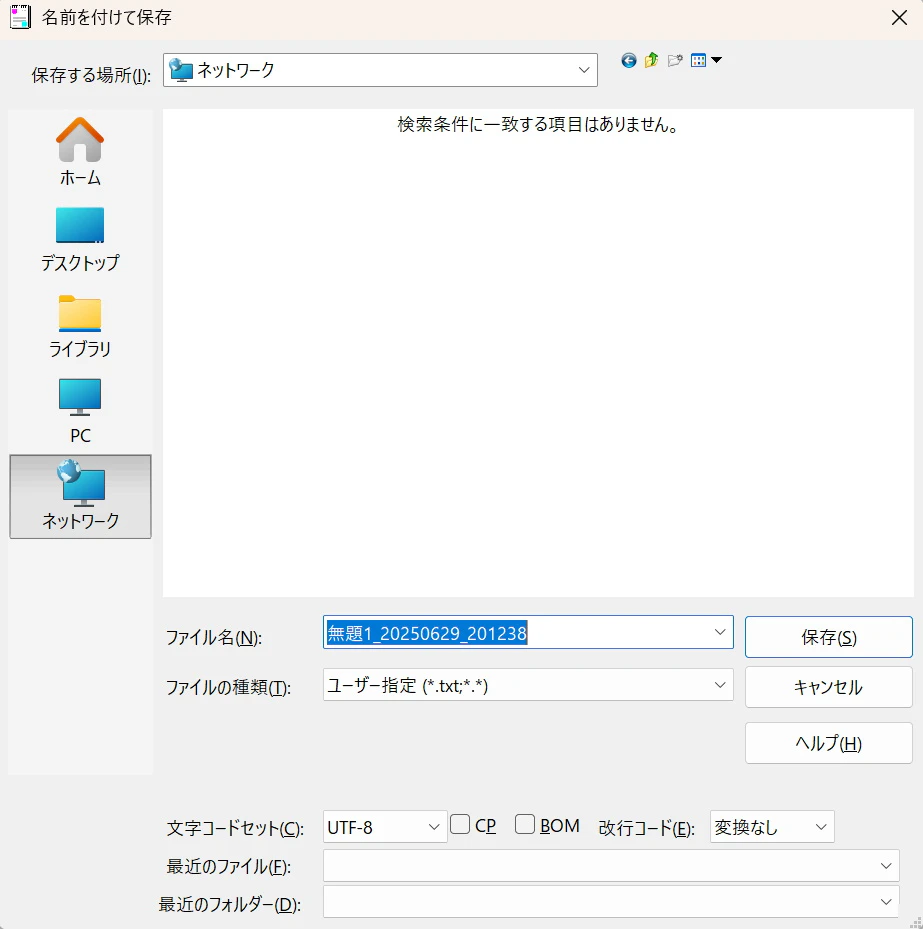Click the dialog resize grip
Viewport: 923px width, 929px height.
(x=915, y=922)
